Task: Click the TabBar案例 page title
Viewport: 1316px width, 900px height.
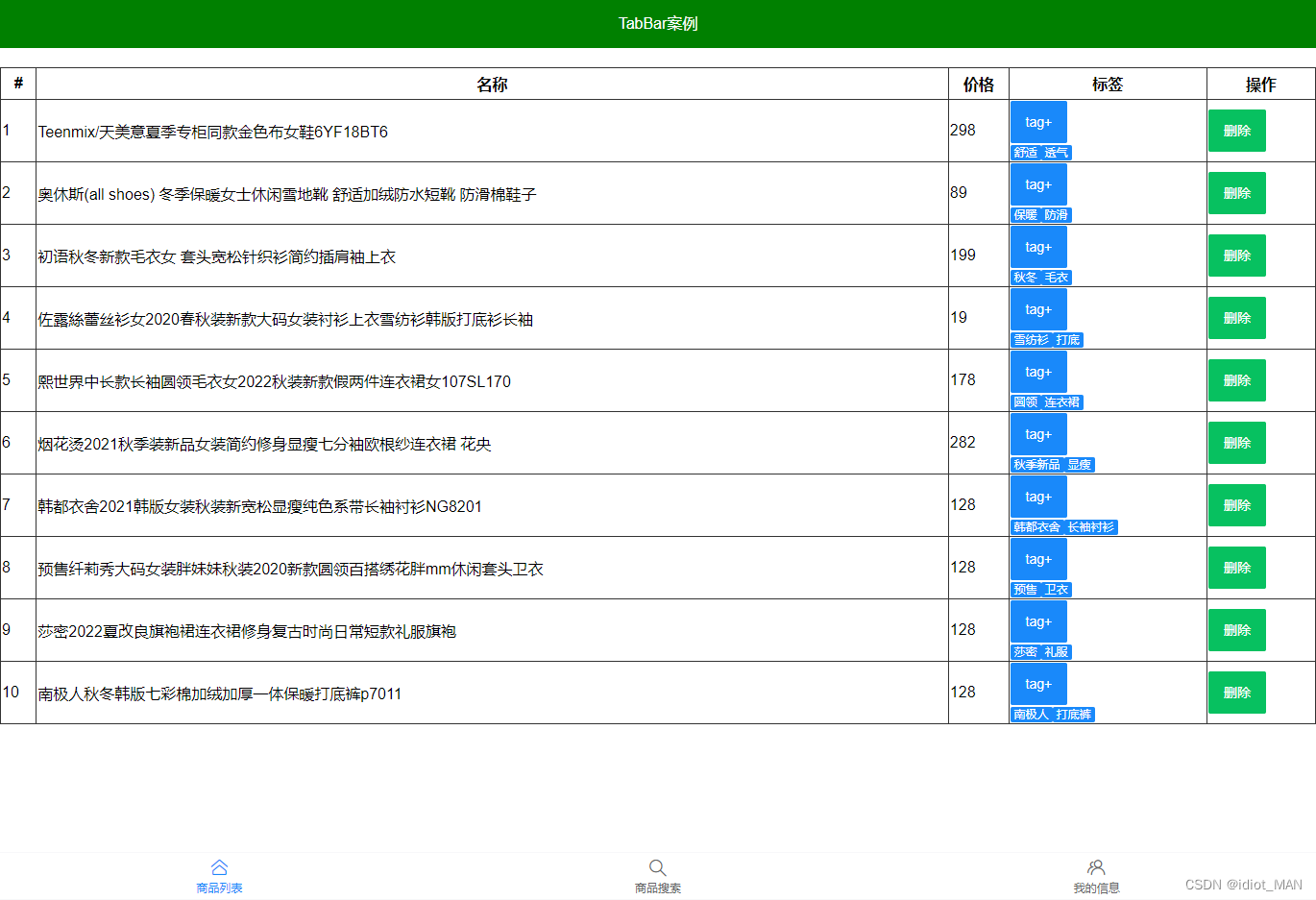Action: [658, 24]
